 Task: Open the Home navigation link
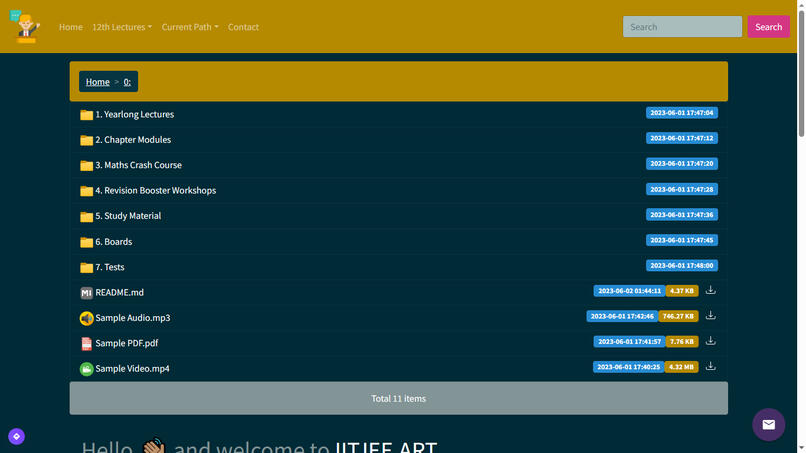click(70, 27)
